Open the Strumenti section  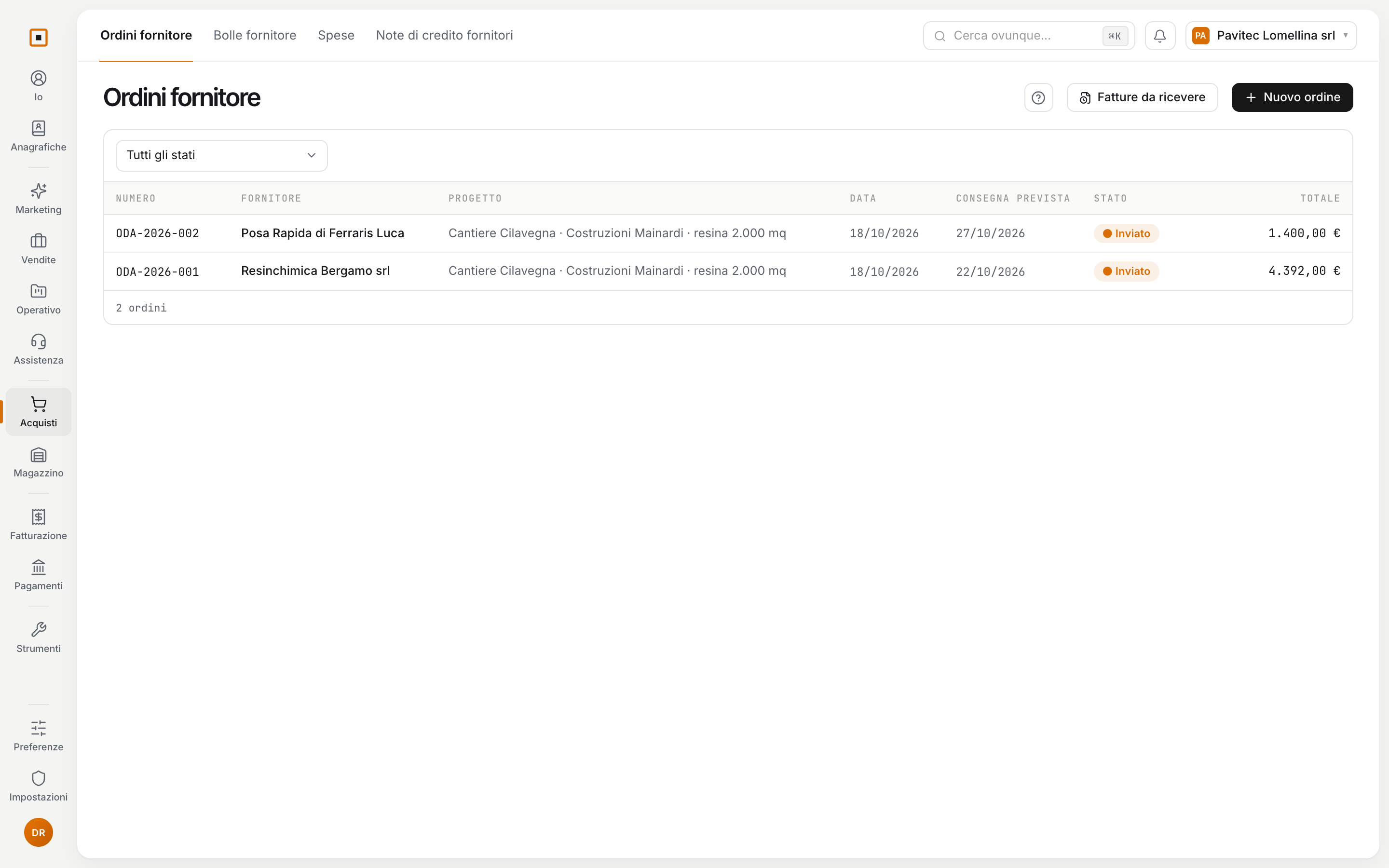pos(39,637)
